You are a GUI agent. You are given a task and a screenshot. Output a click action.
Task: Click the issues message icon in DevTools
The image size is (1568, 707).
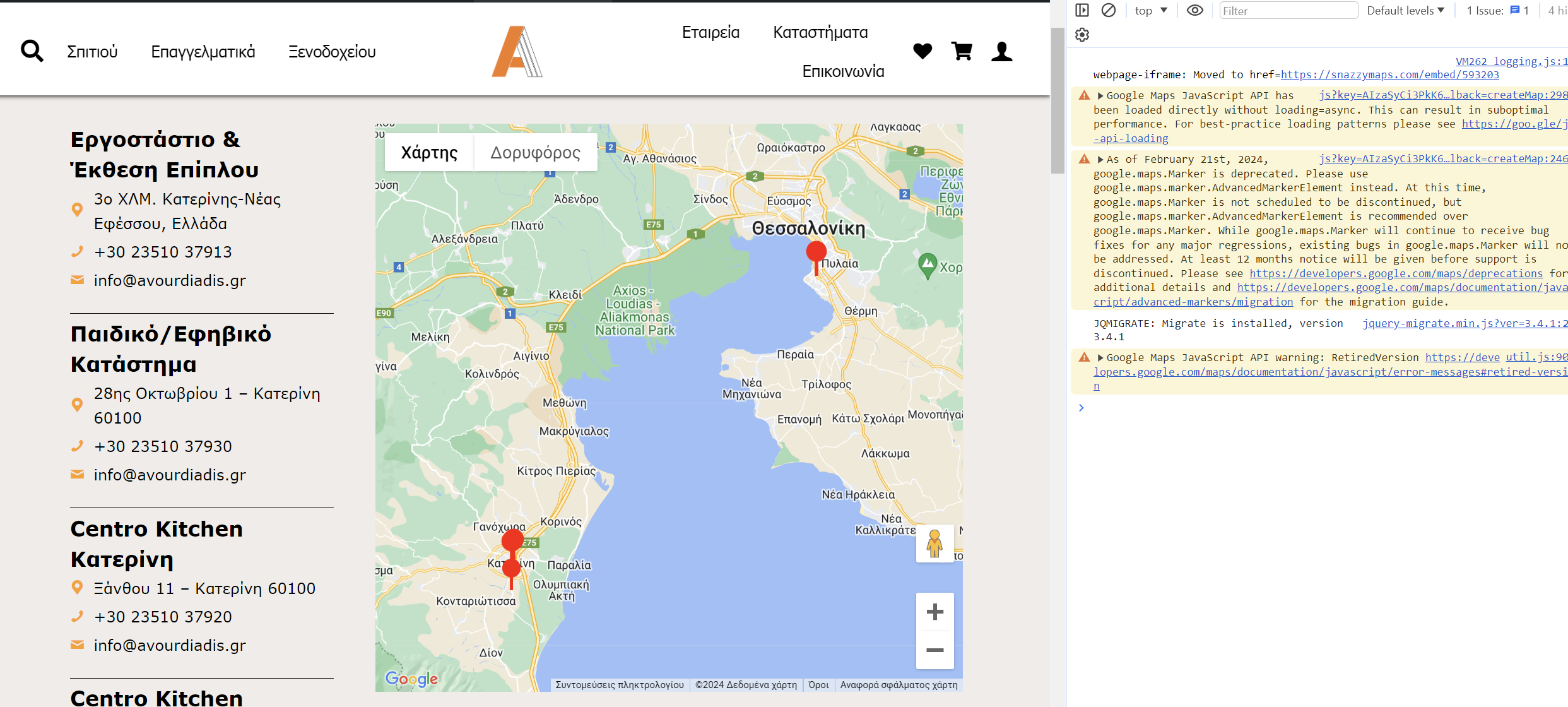(x=1514, y=10)
